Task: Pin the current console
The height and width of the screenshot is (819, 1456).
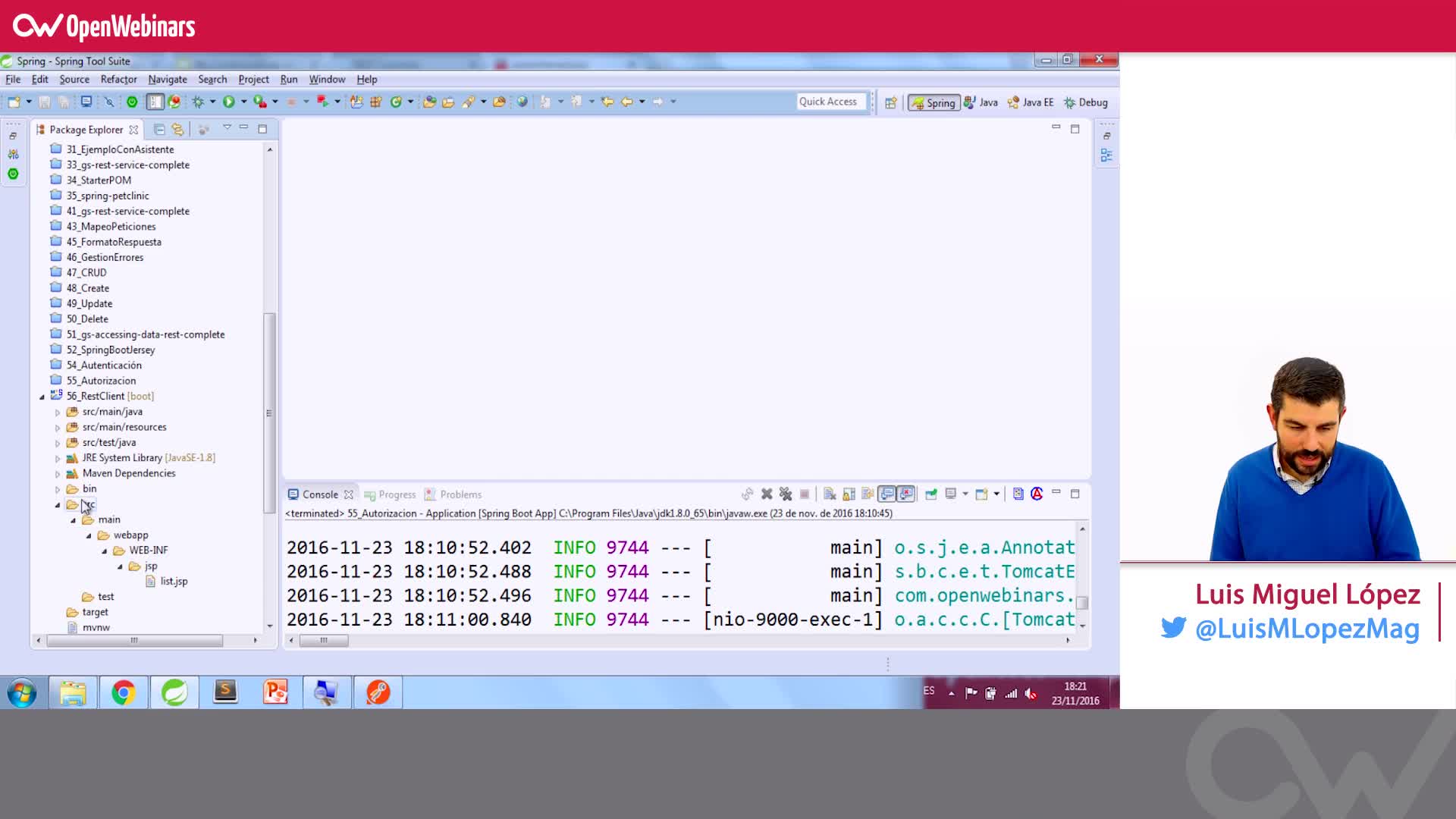Action: [931, 494]
